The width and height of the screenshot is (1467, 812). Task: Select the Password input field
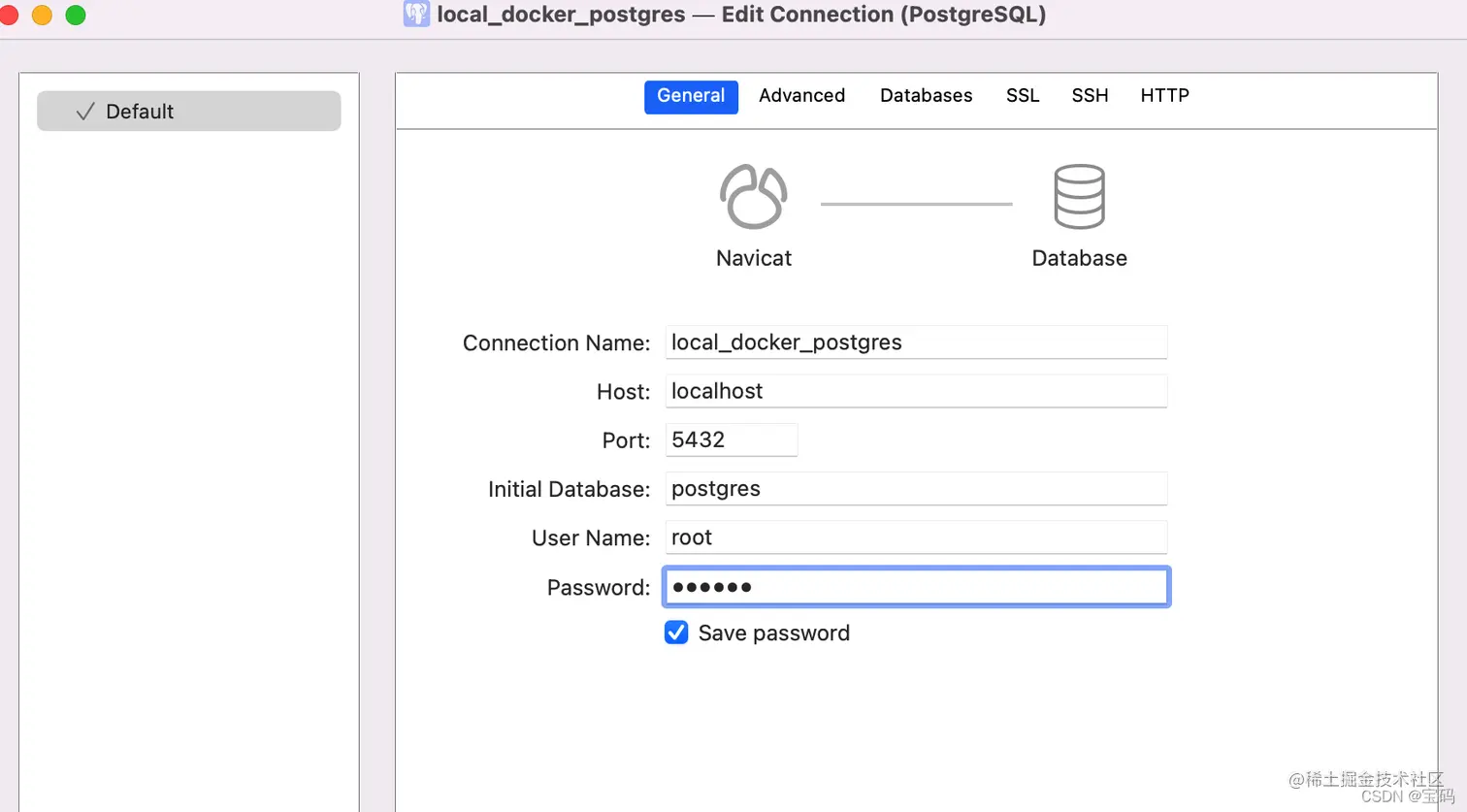[x=915, y=587]
